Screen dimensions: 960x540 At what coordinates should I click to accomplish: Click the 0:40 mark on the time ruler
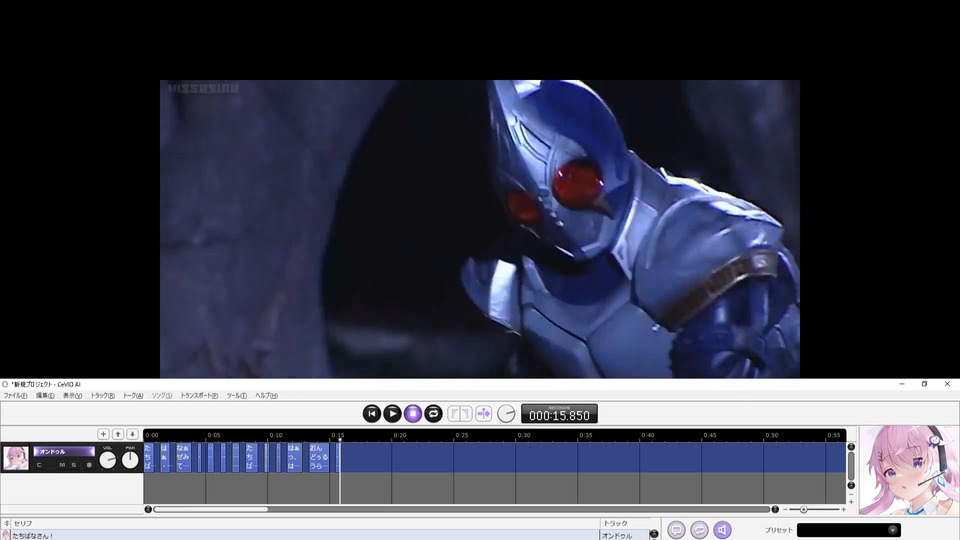click(648, 435)
